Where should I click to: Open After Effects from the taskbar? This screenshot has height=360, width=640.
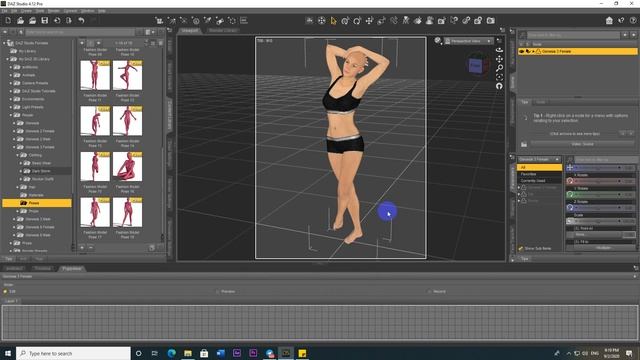(x=237, y=353)
